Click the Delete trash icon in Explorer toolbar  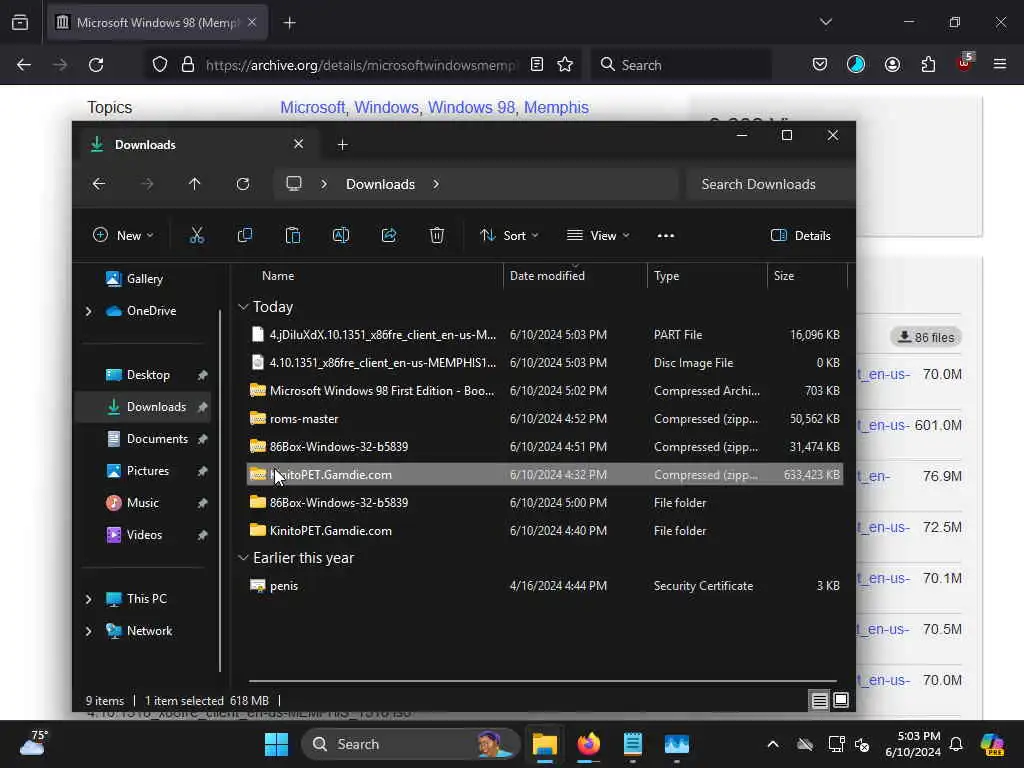coord(437,235)
